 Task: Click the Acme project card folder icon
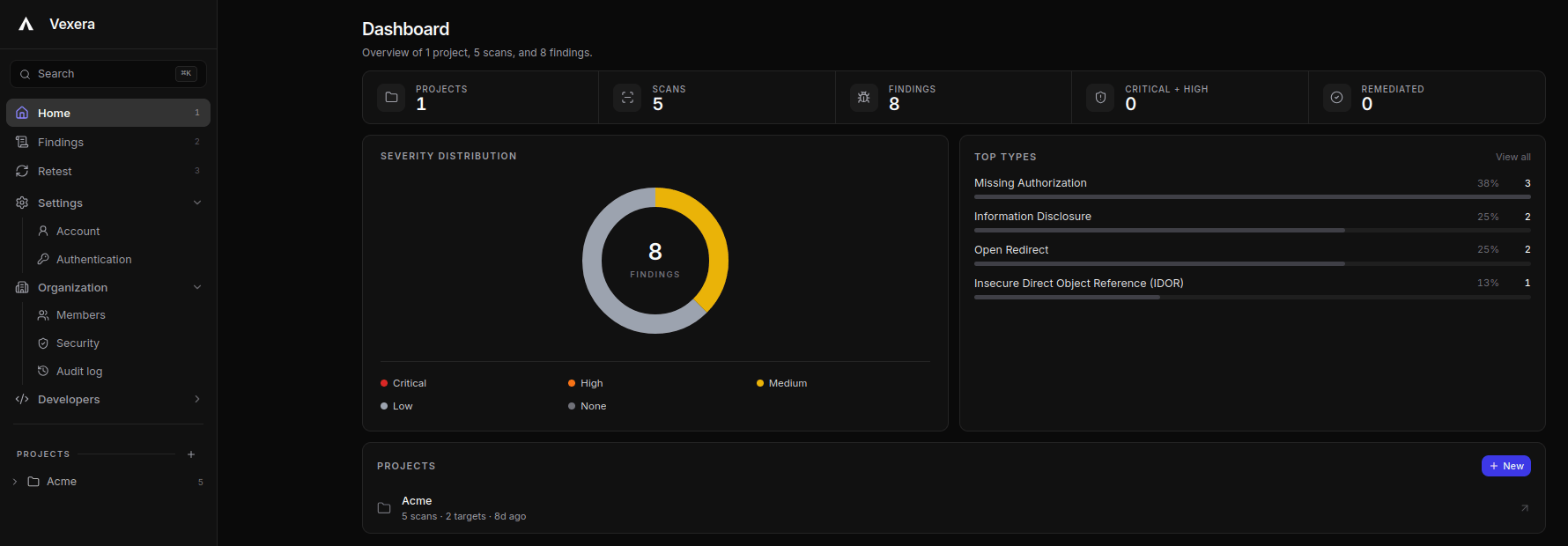pos(384,508)
